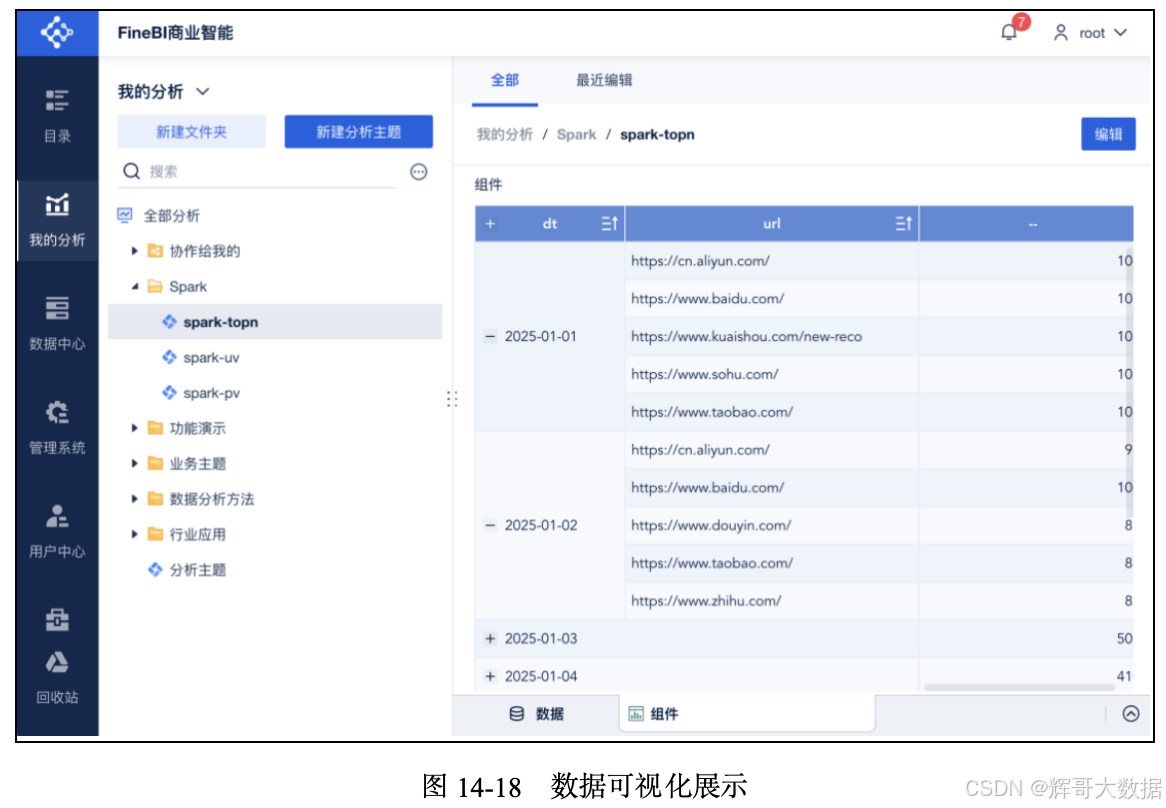Expand the 行业应用 folder
Viewport: 1166px width, 808px height.
pos(135,534)
